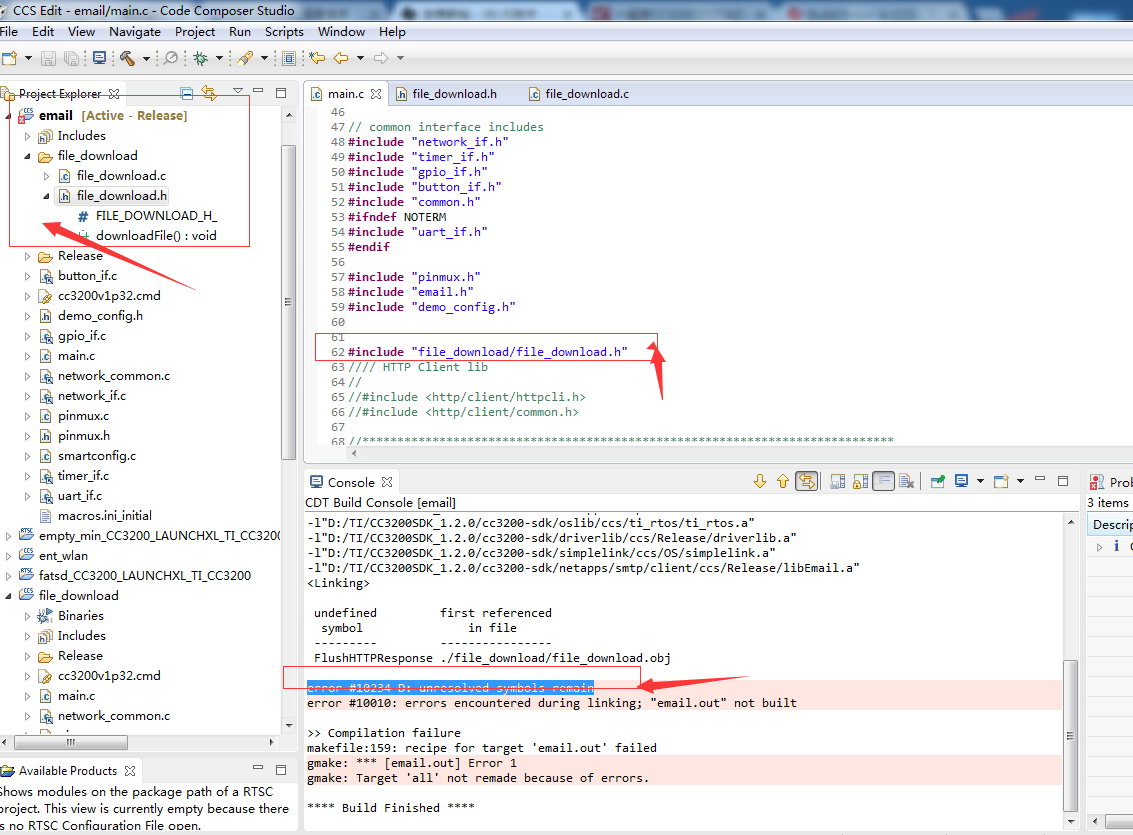This screenshot has width=1133, height=835.
Task: Toggle console word wrap button
Action: click(x=883, y=481)
